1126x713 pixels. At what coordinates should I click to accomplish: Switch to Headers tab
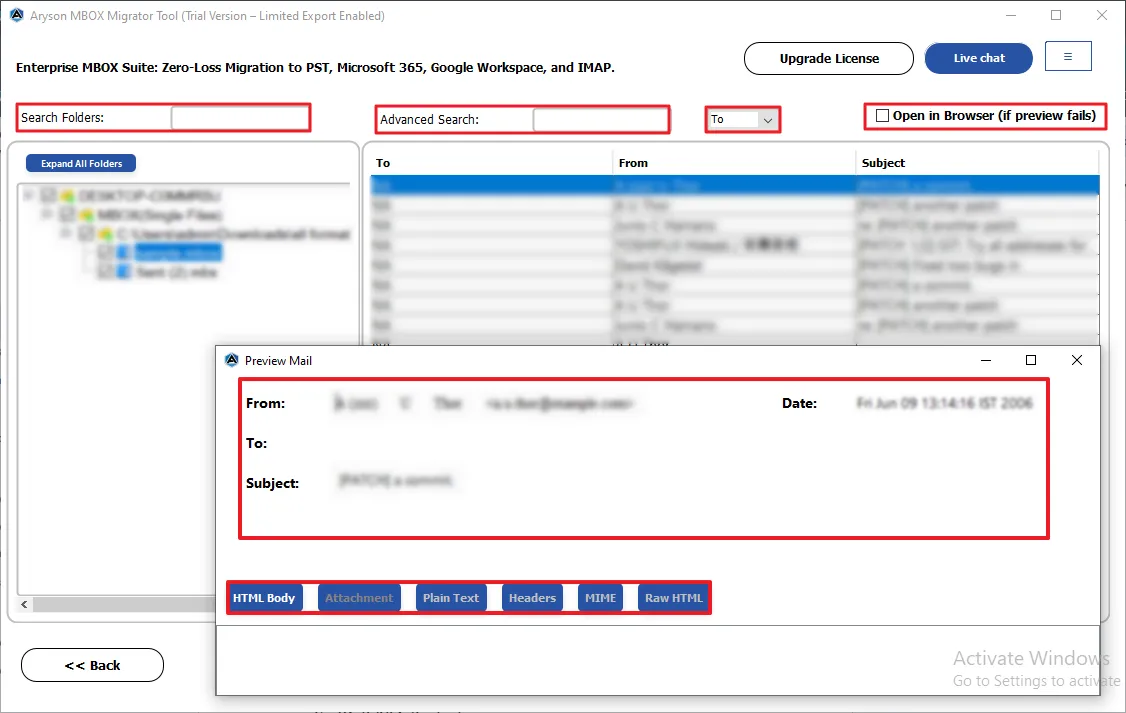pos(532,597)
